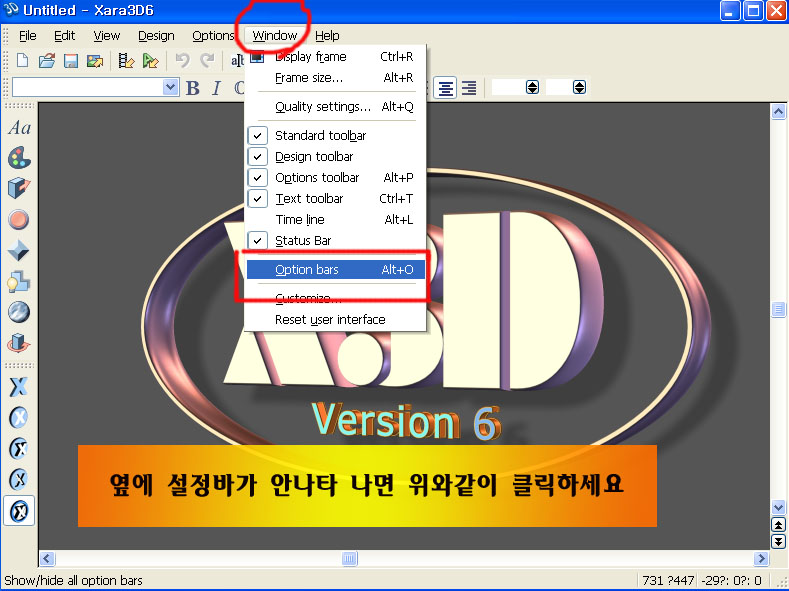Click the second spinner arrows in text toolbar
Viewport: 789px width, 591px height.
point(580,88)
